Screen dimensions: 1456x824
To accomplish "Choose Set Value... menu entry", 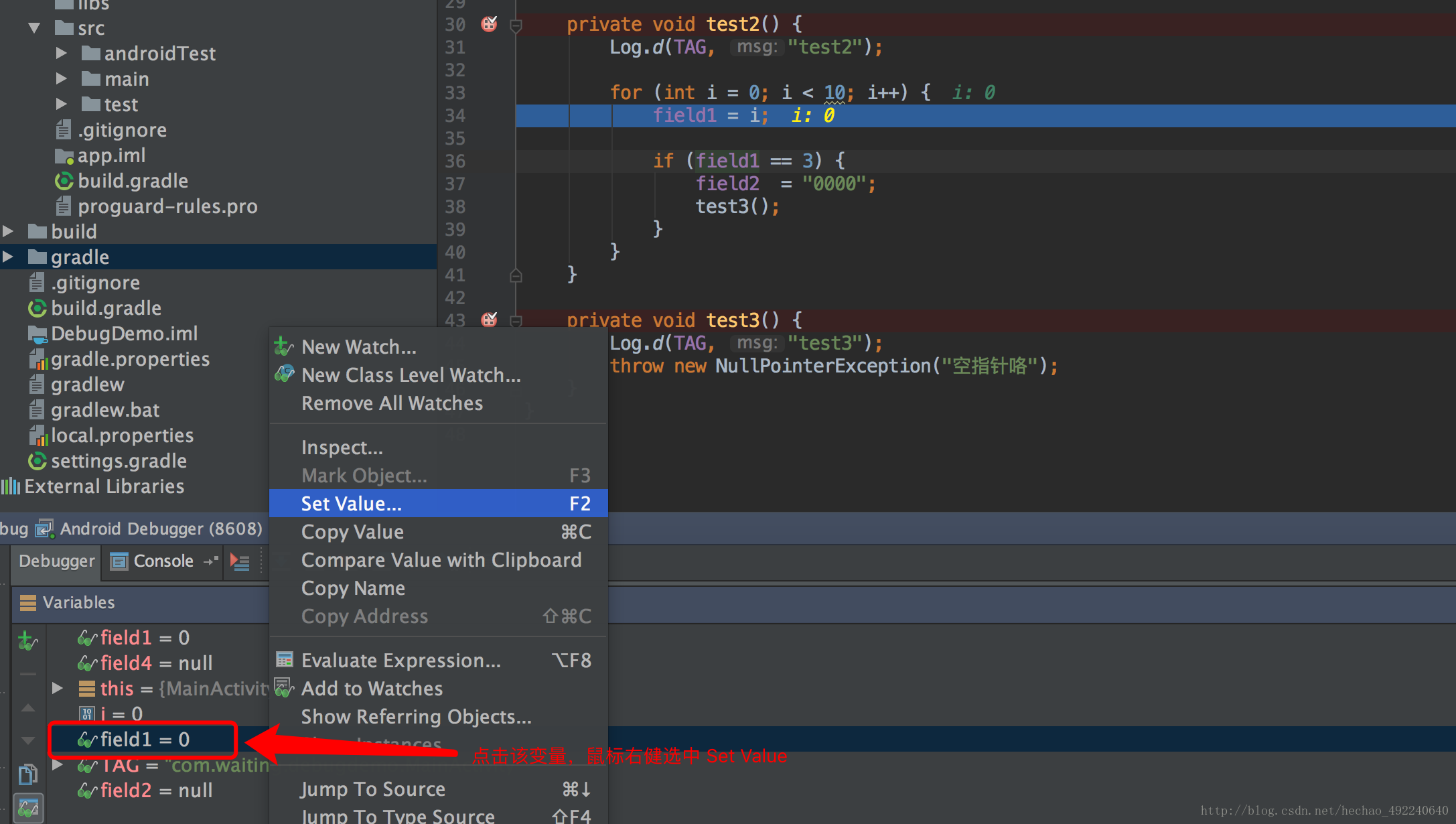I will click(439, 504).
